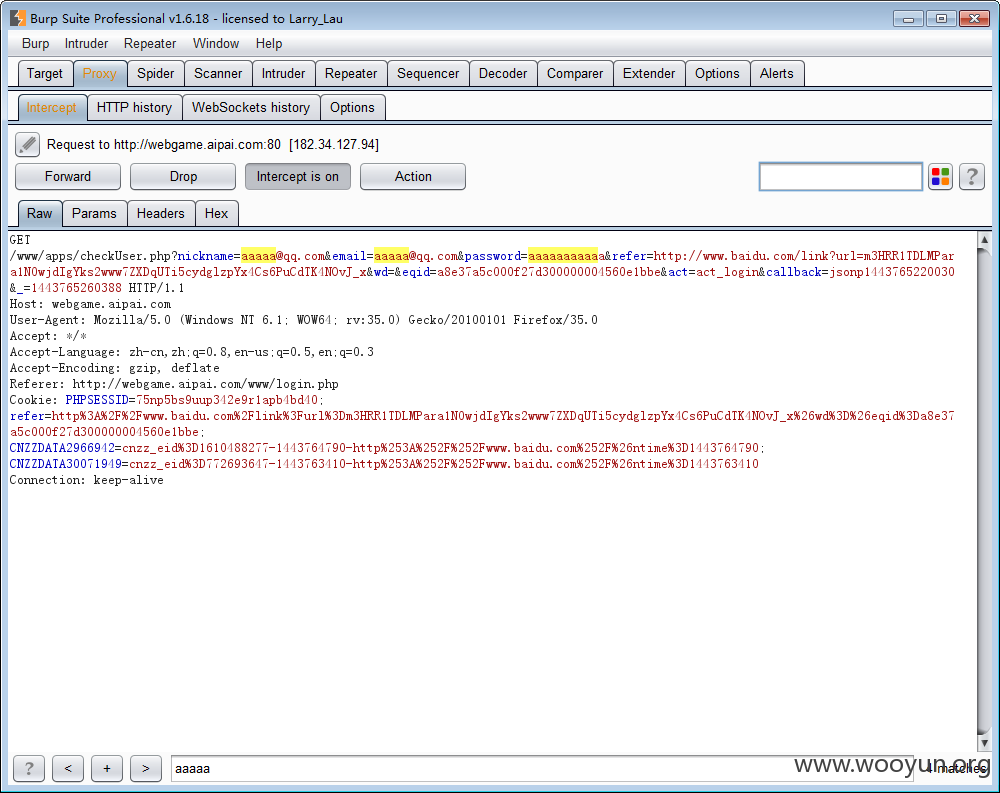Switch to the Headers view tab
The width and height of the screenshot is (1000, 793).
161,214
